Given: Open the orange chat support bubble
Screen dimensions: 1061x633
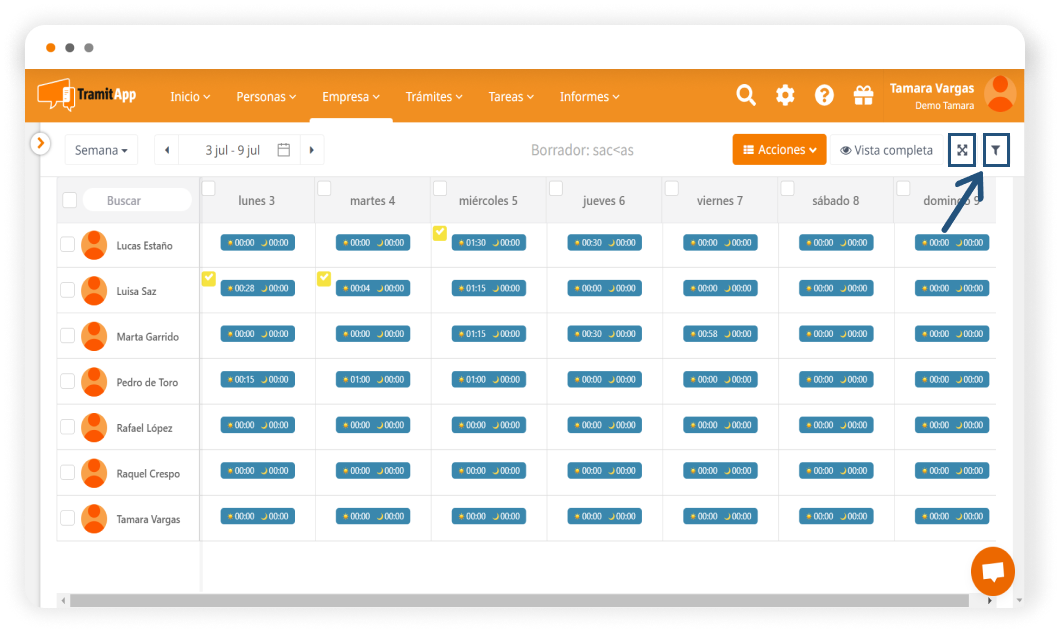Looking at the screenshot, I should (x=992, y=572).
